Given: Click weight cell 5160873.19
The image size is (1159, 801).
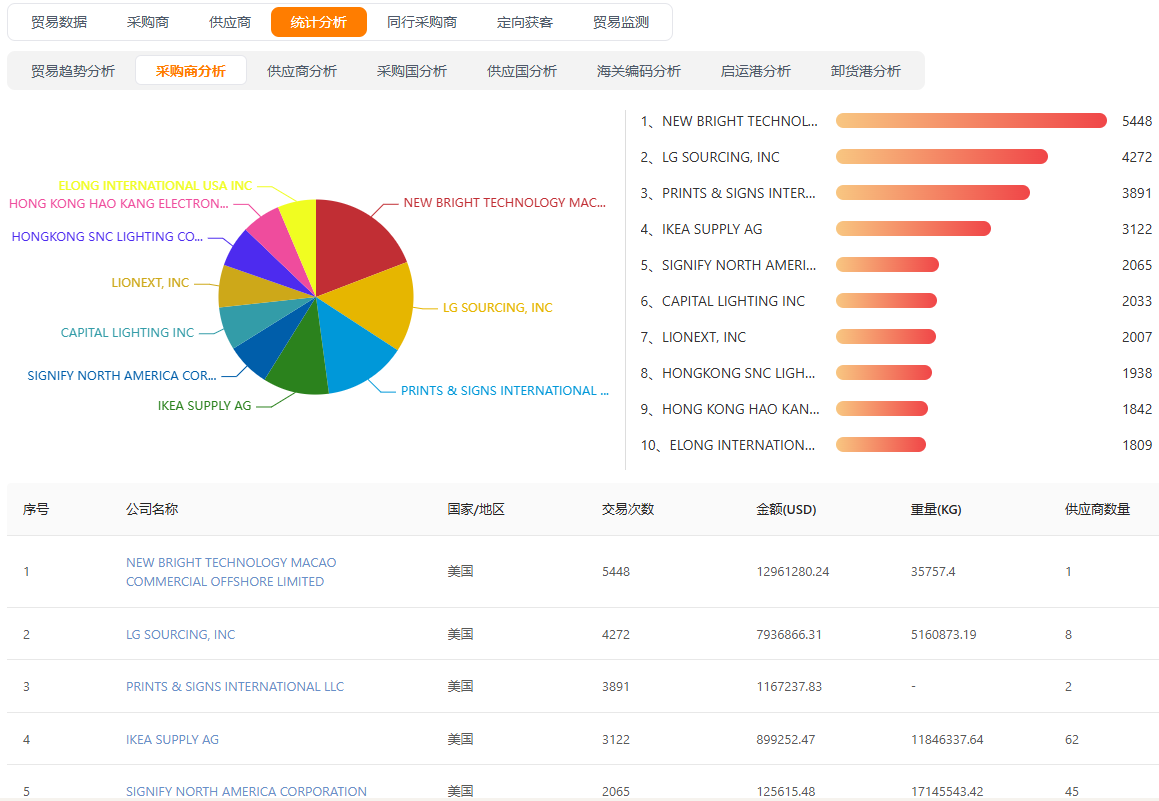Looking at the screenshot, I should click(x=943, y=634).
